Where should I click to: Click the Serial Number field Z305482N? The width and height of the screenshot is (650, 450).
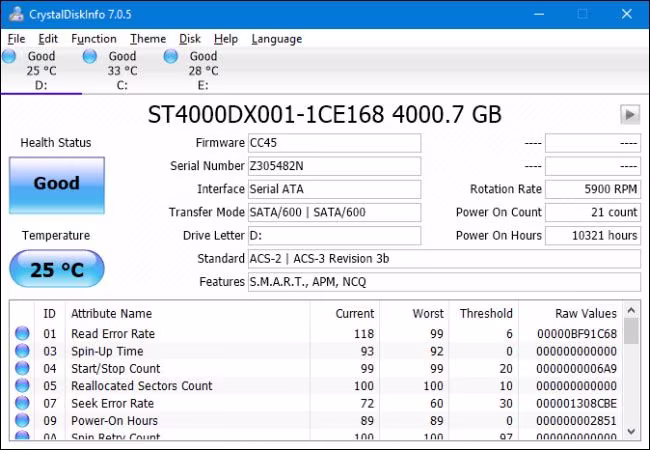(x=335, y=166)
